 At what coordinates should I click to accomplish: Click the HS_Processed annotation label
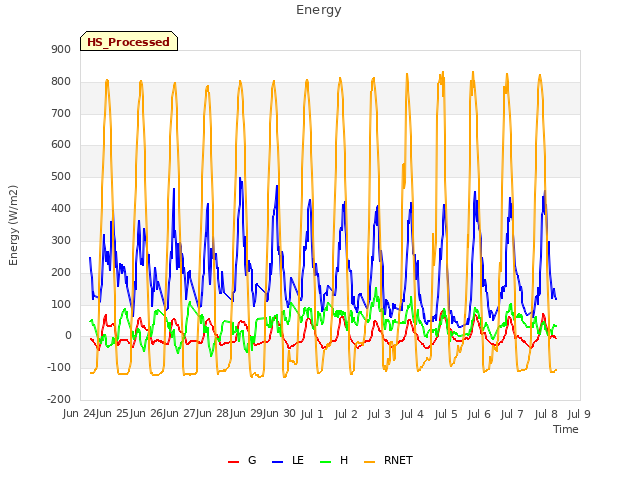tap(129, 42)
